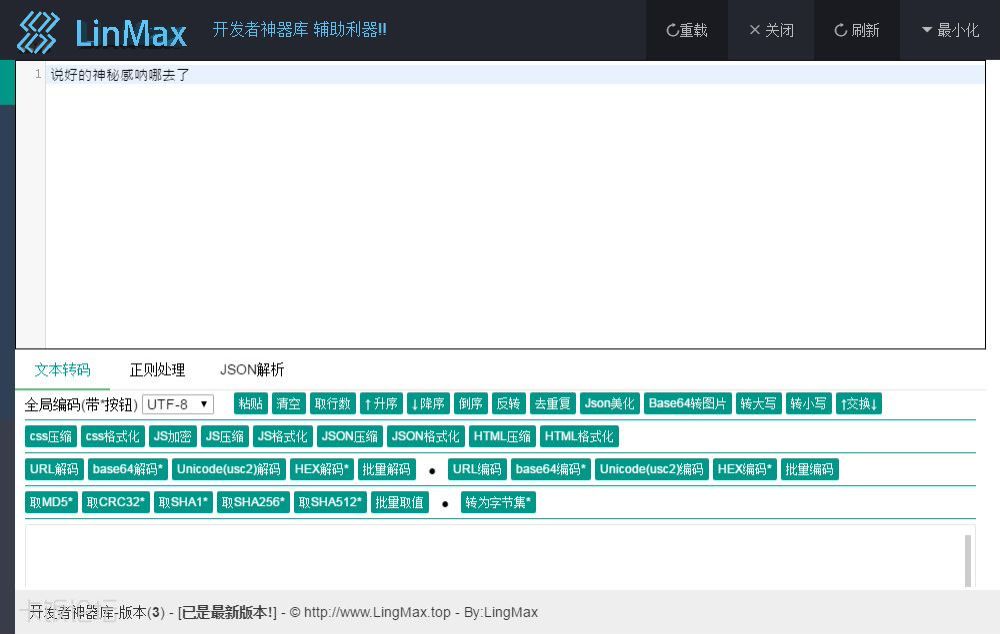
Task: Click the 重载 reload button
Action: [x=687, y=30]
